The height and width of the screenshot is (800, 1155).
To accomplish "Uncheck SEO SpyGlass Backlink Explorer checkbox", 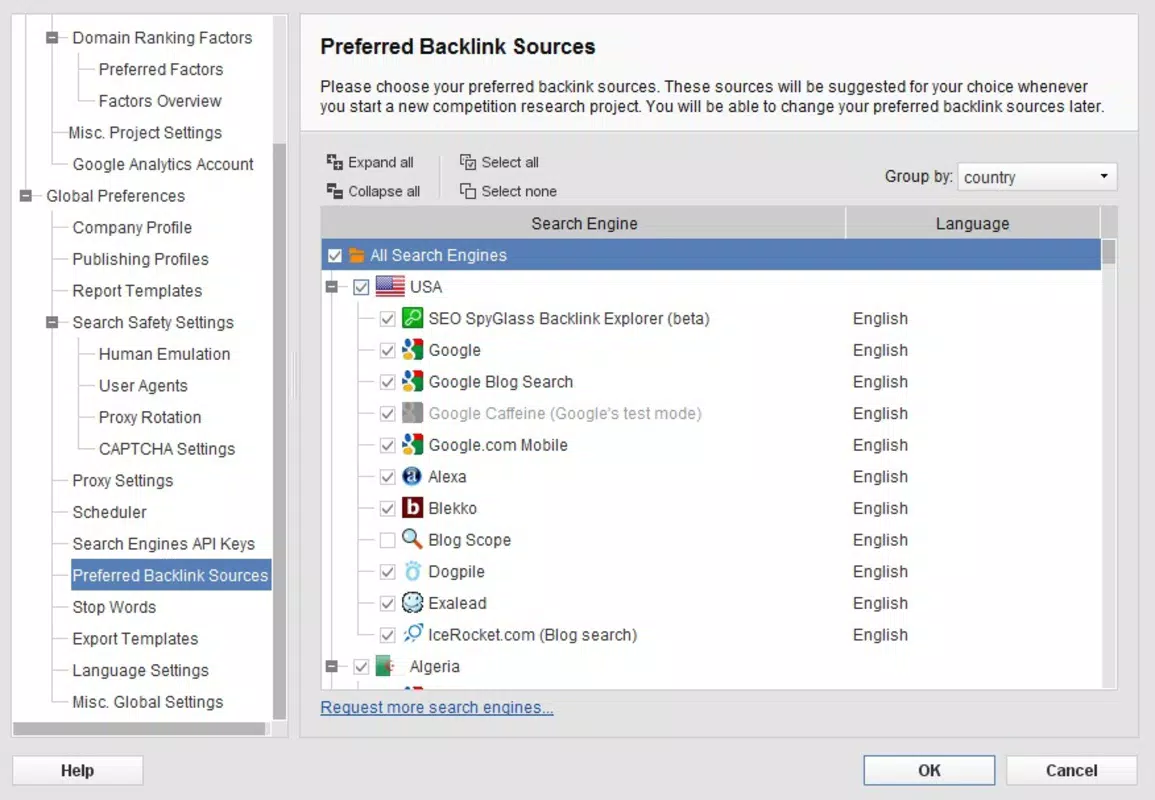I will tap(387, 319).
